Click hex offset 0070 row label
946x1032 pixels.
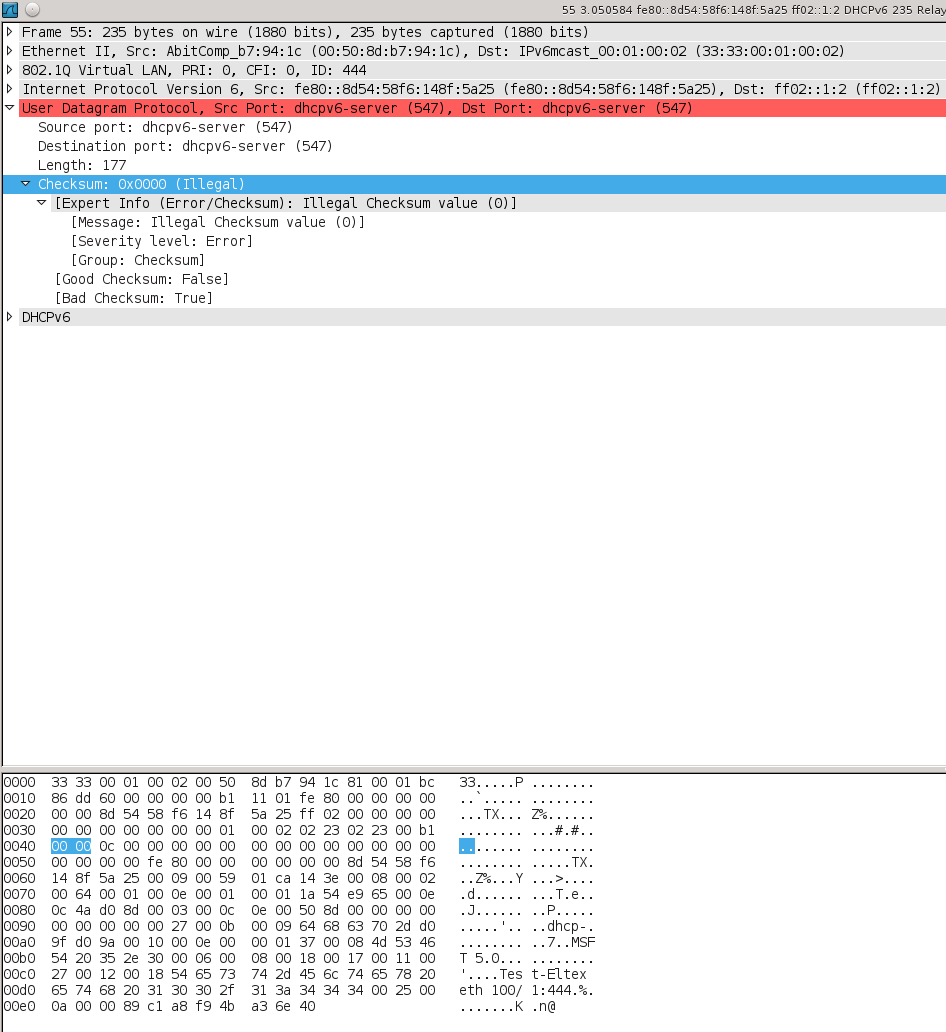pos(20,894)
